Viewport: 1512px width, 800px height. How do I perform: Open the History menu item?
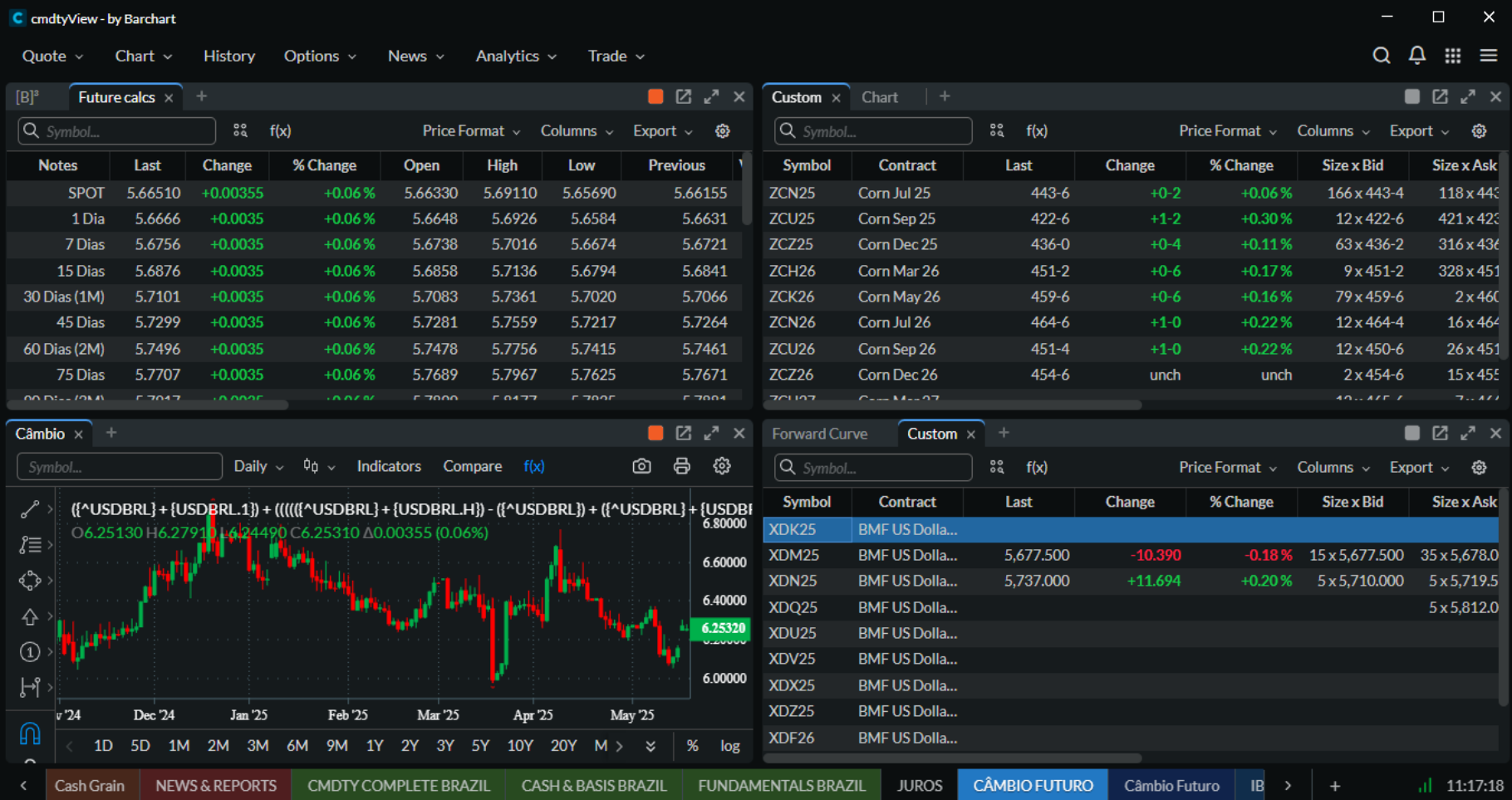(x=229, y=56)
